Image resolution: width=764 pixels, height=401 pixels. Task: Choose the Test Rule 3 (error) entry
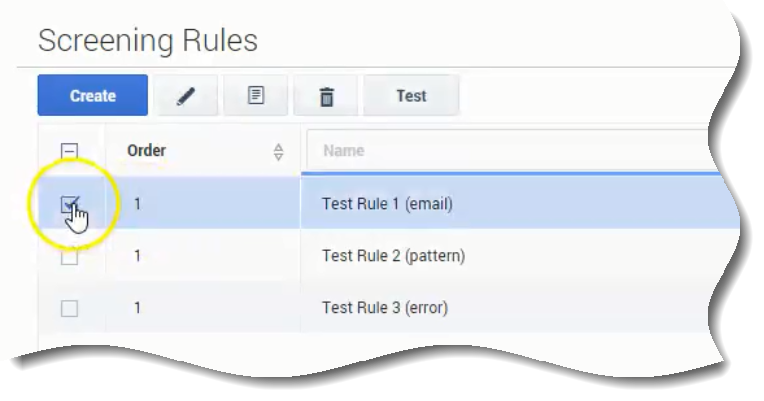click(x=384, y=308)
